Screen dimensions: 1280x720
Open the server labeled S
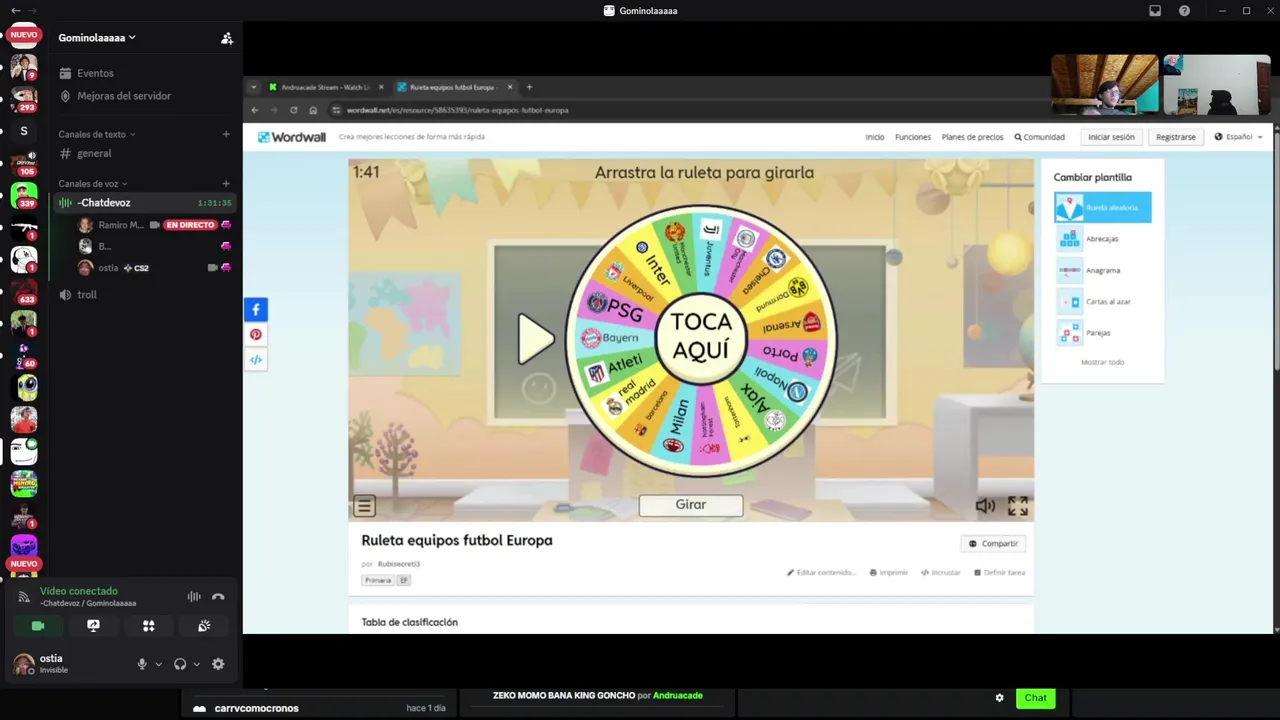24,131
